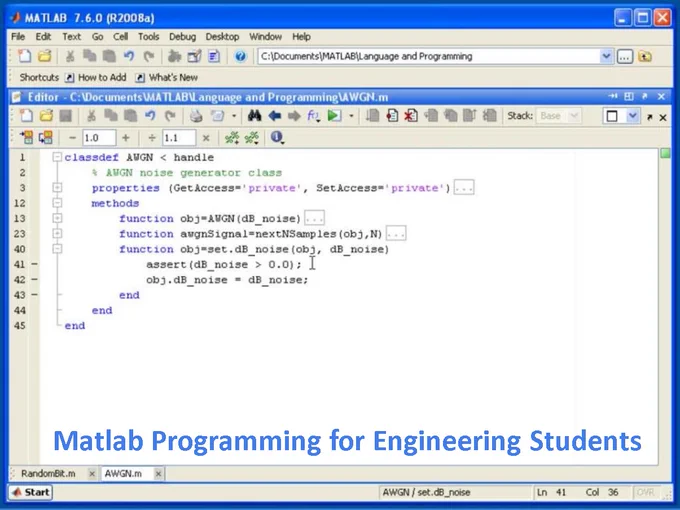Select single-tile editor layout icon
Viewport: 680px width, 510px height.
pyautogui.click(x=612, y=116)
